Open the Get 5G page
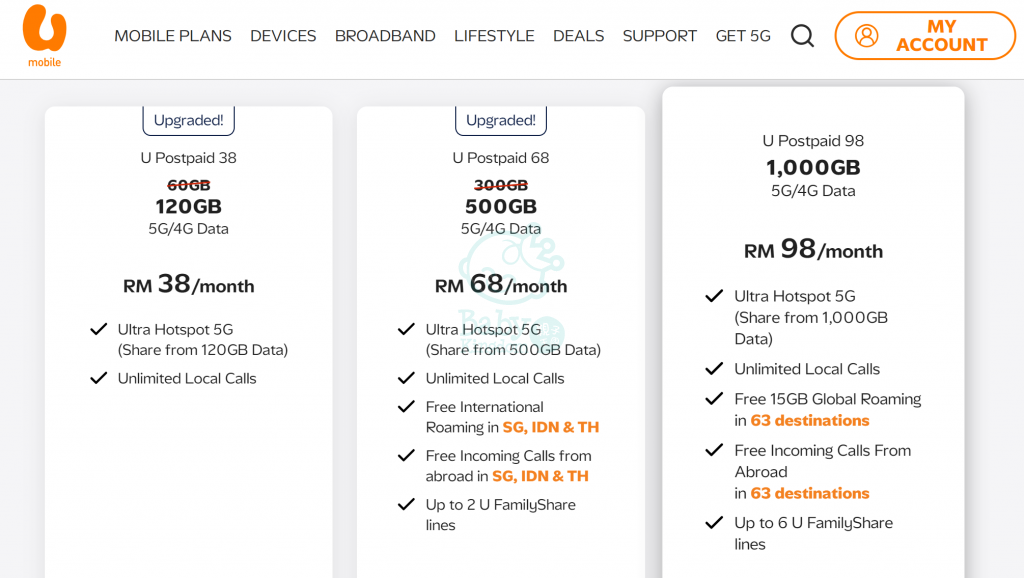The height and width of the screenshot is (578, 1024). (743, 36)
